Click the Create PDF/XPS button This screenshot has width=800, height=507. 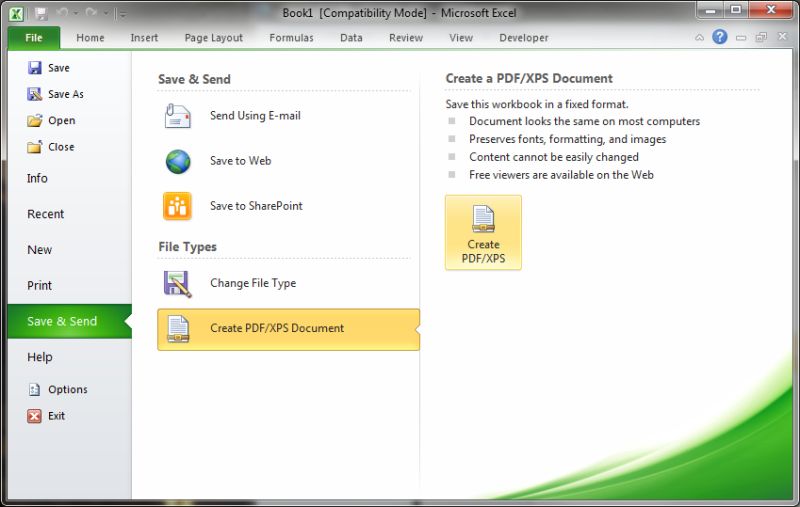483,233
